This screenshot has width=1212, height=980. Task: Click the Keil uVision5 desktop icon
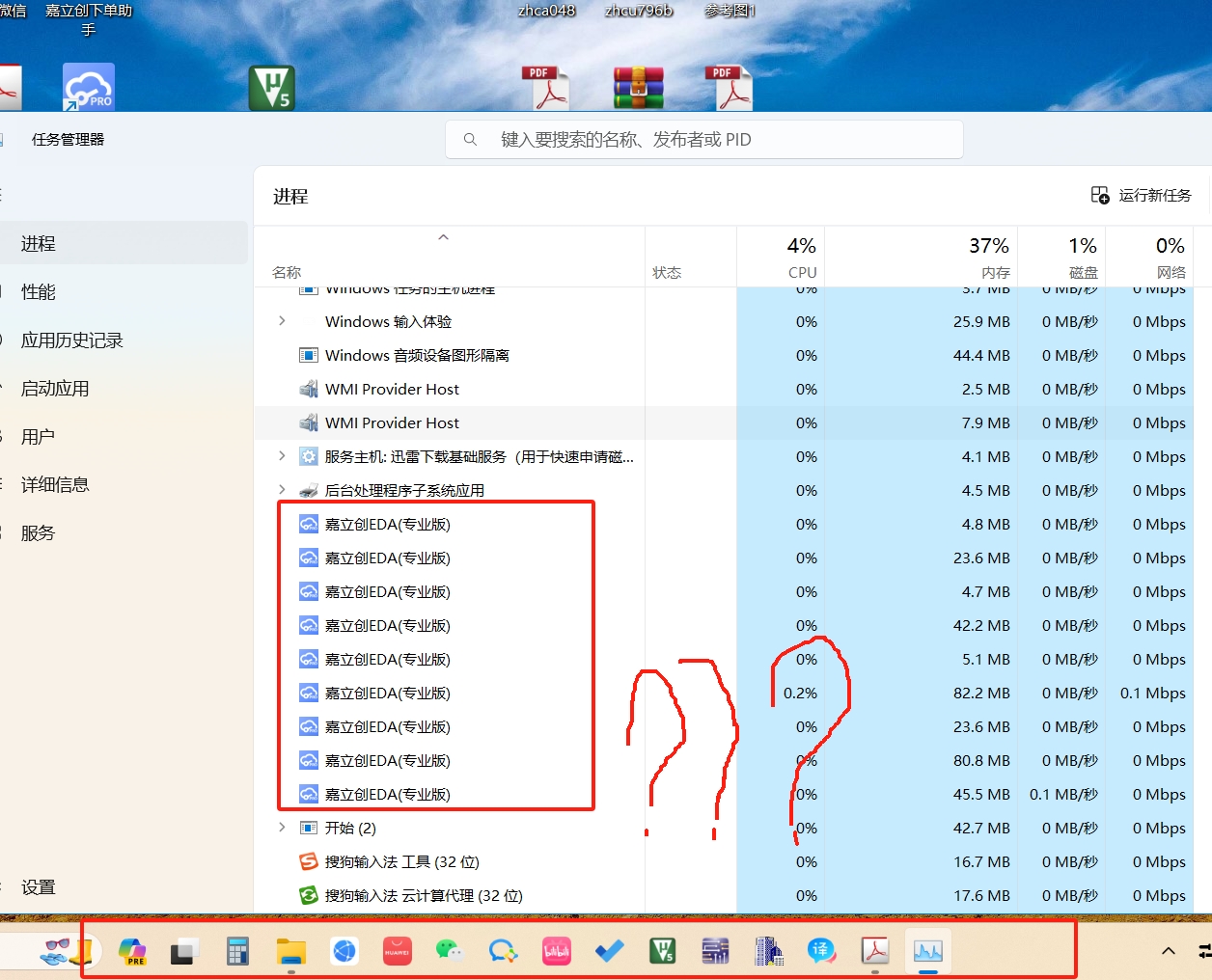pyautogui.click(x=271, y=89)
